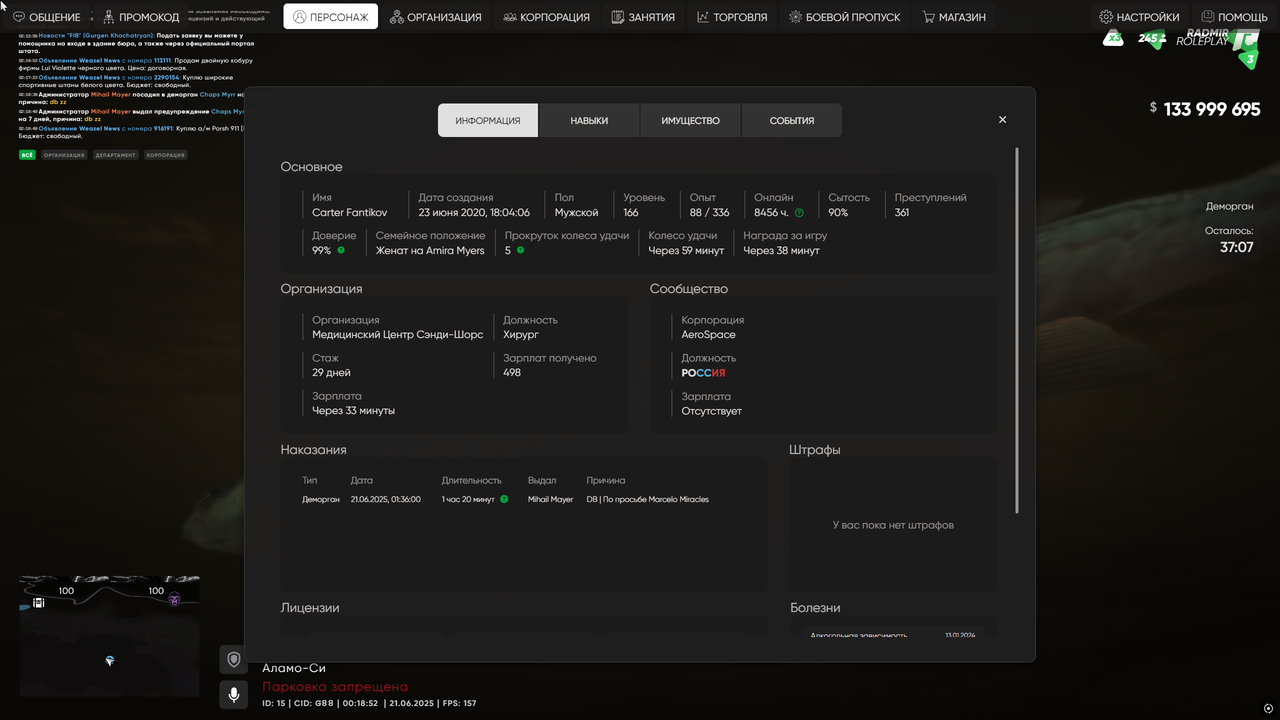Image resolution: width=1280 pixels, height=720 pixels.
Task: Open the БОЕВОЙ ПРОПУСК menu
Action: [x=845, y=17]
